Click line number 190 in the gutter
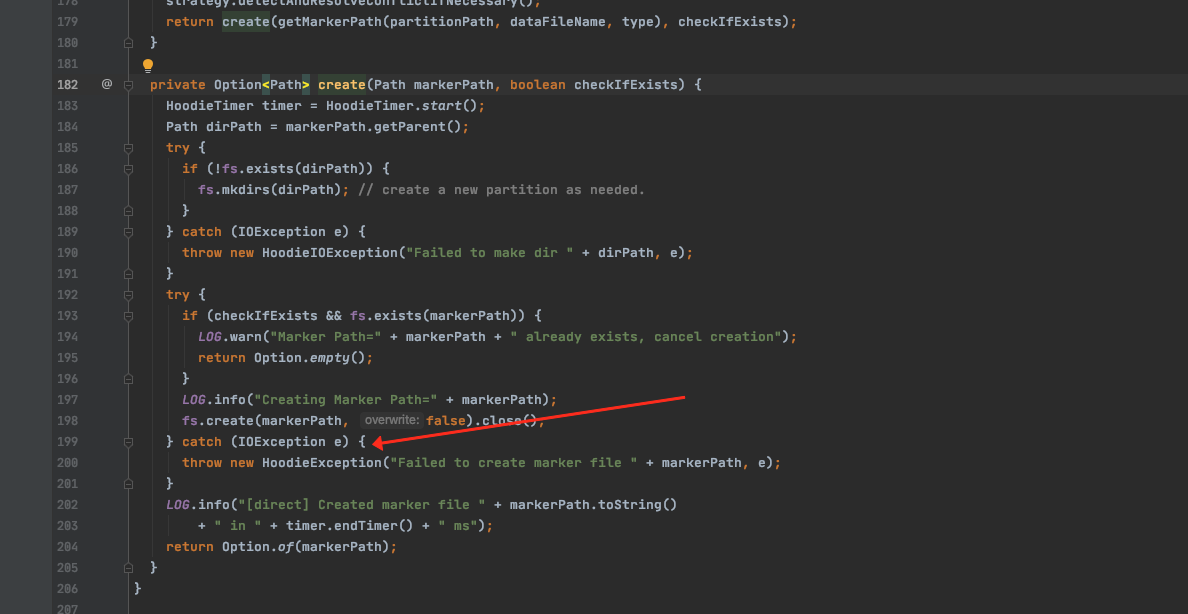 [x=67, y=252]
